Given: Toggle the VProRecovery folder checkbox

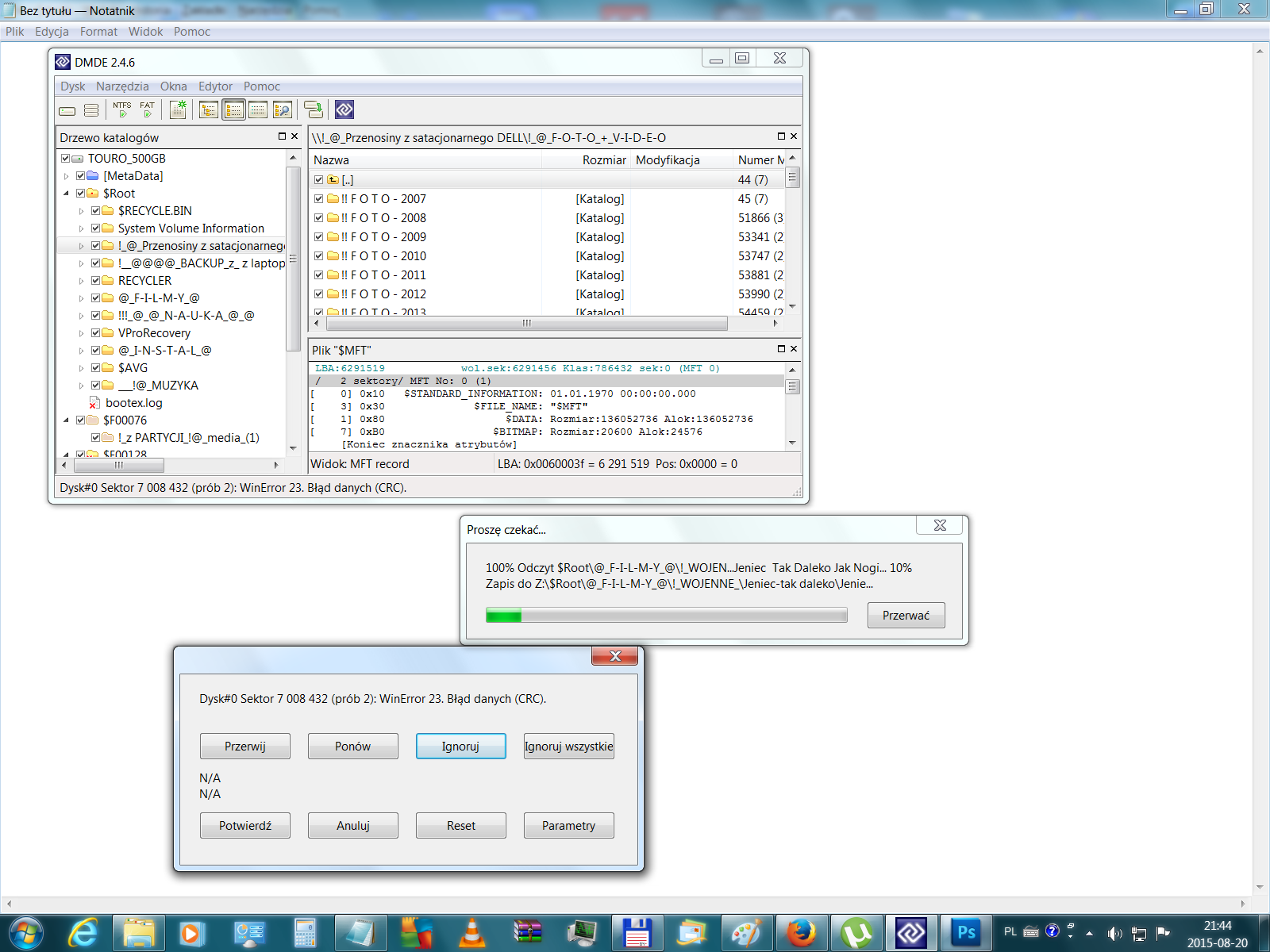Looking at the screenshot, I should point(96,333).
